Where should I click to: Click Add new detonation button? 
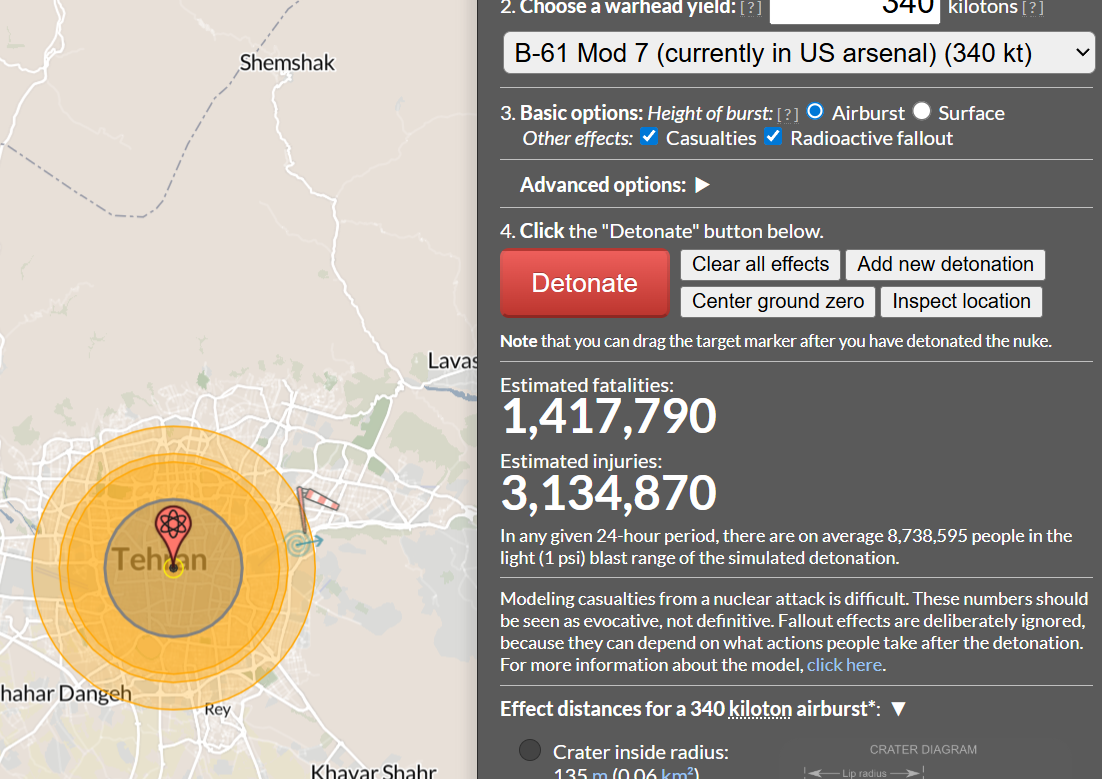(945, 264)
